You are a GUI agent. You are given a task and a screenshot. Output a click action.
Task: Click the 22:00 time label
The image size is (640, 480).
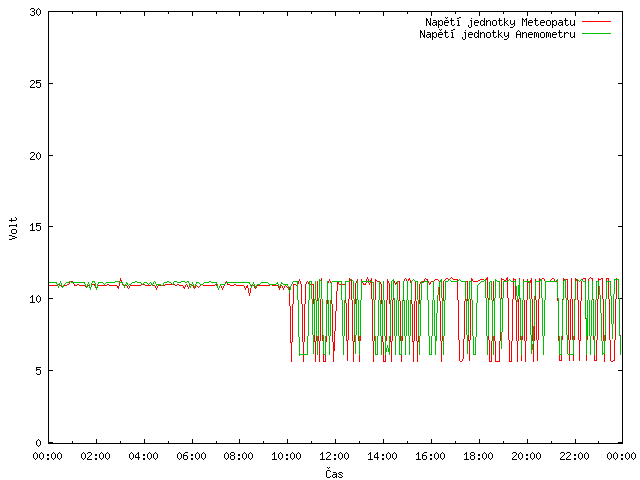tap(574, 456)
